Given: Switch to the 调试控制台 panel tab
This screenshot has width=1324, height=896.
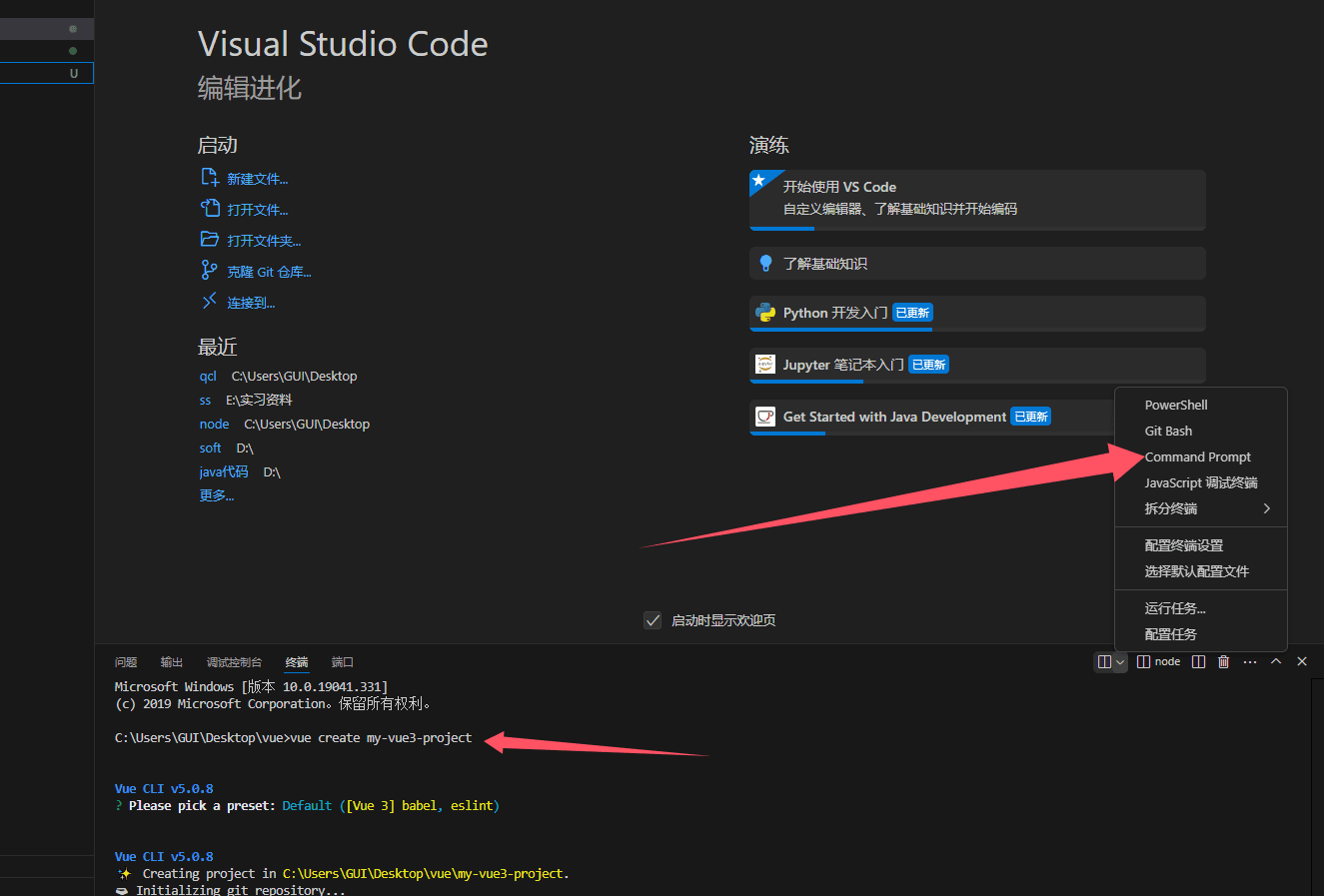Looking at the screenshot, I should point(234,662).
